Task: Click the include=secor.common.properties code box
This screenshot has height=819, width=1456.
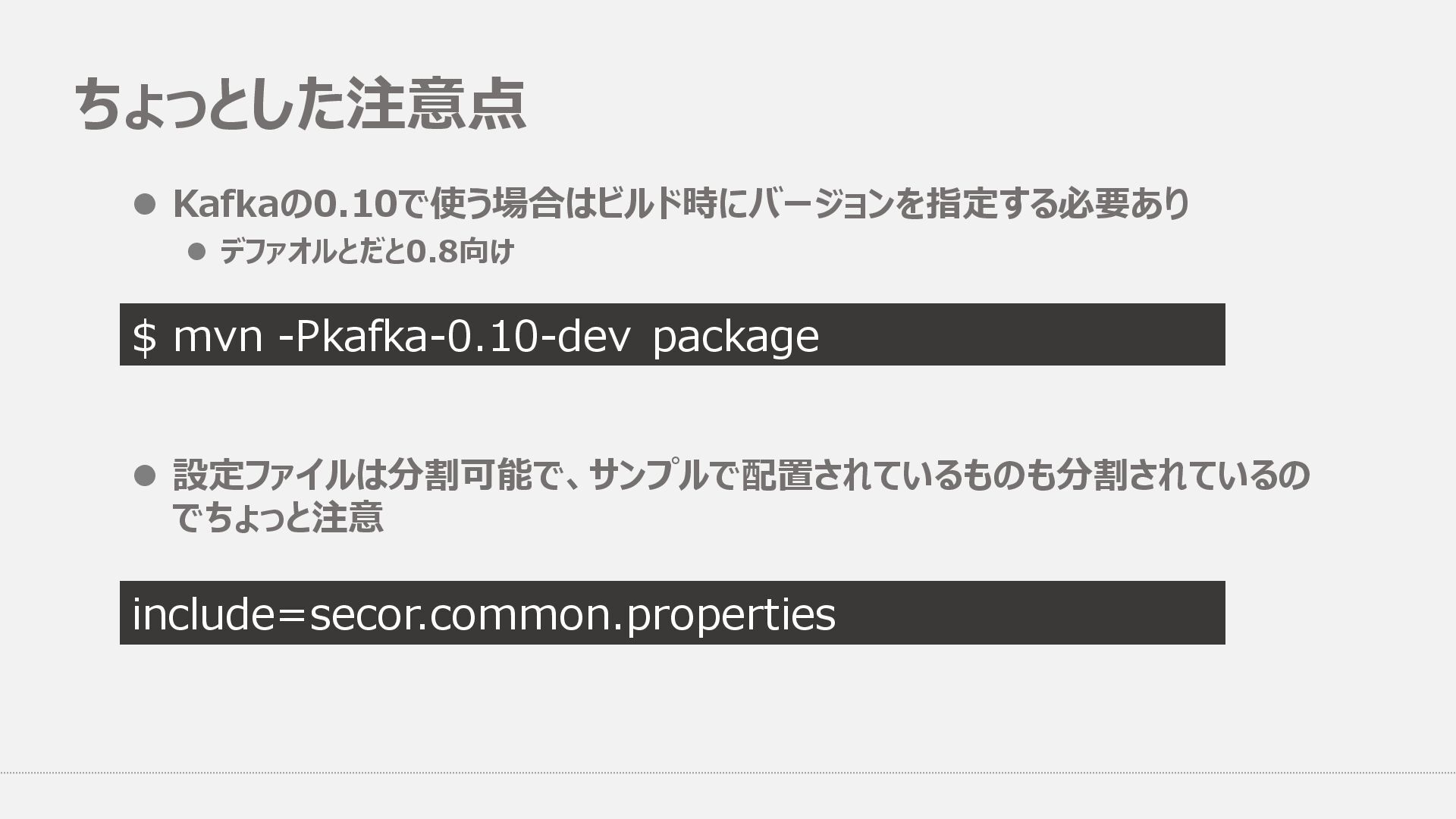Action: 672,613
